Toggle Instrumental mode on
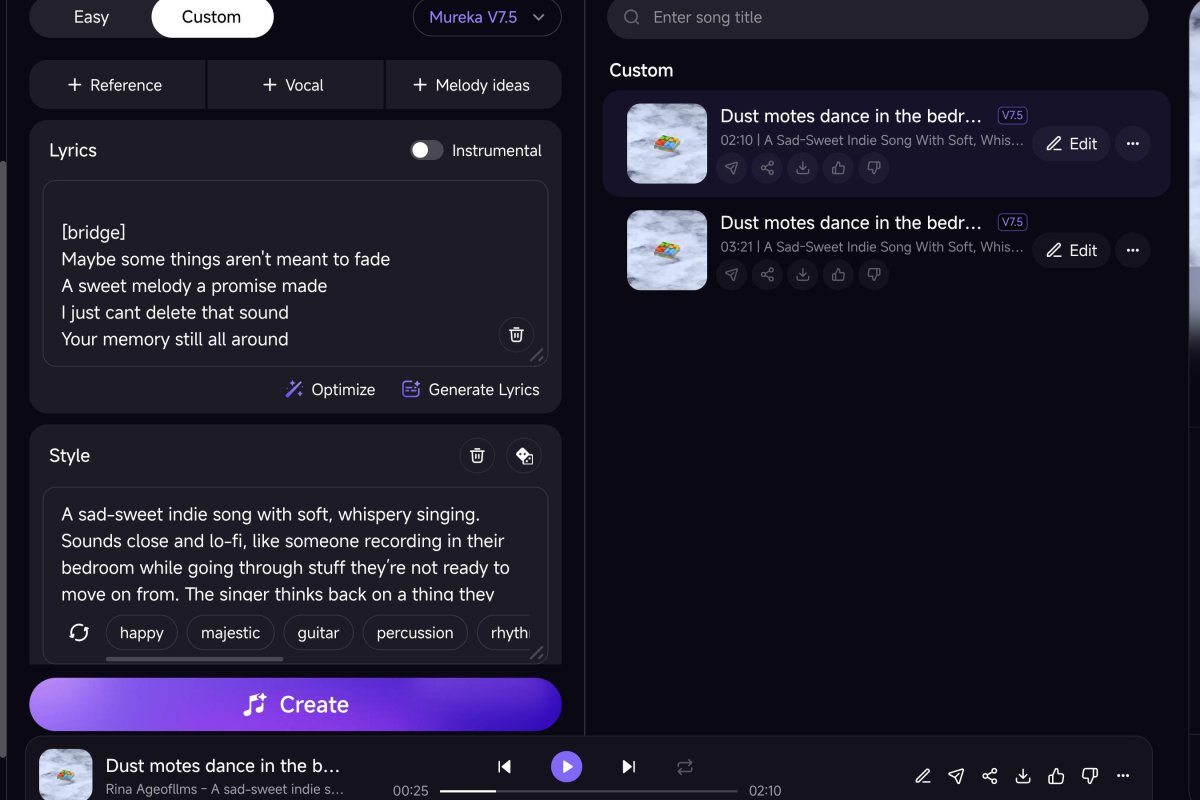 coord(427,149)
